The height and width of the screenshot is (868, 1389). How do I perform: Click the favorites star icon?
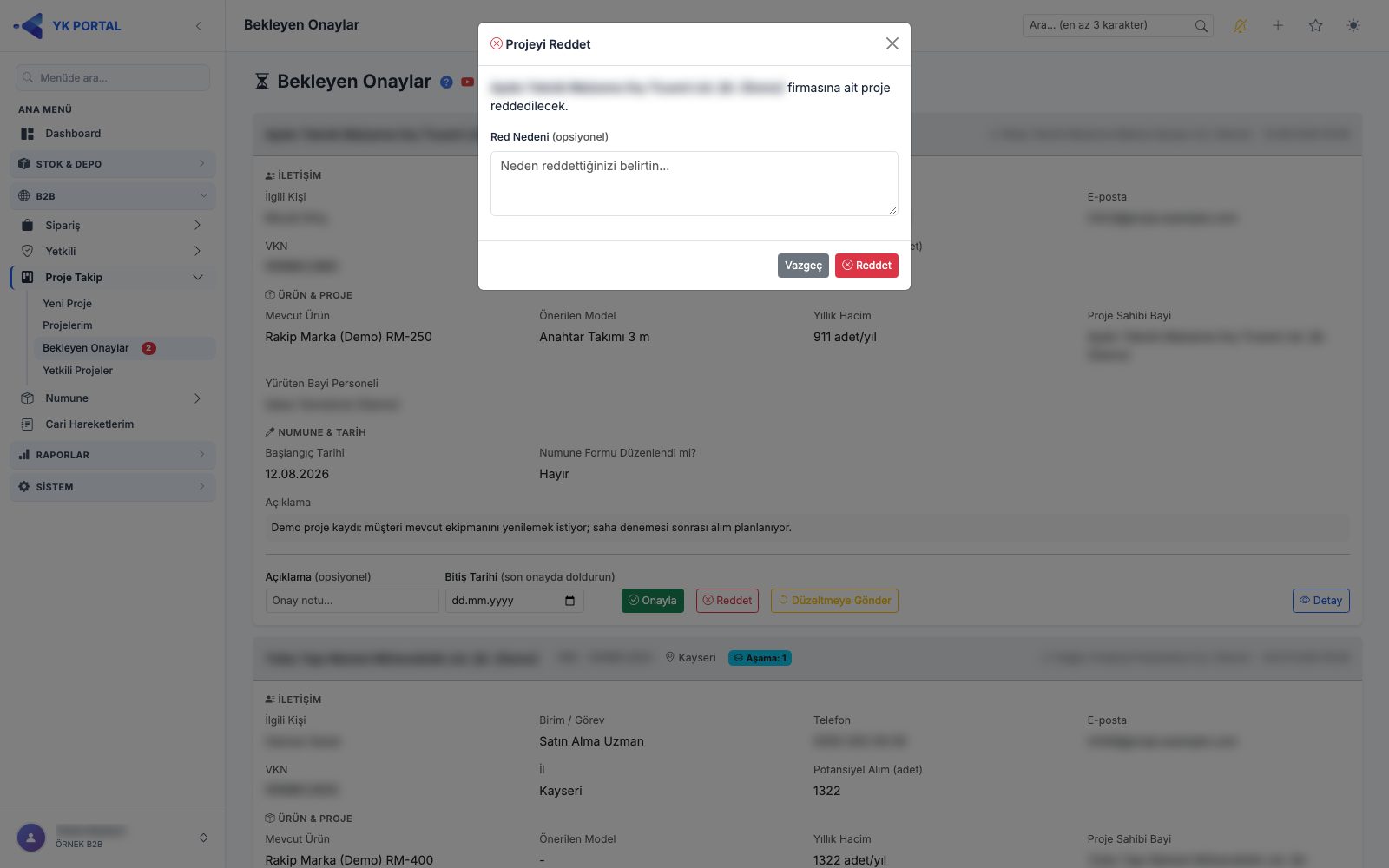coord(1315,26)
